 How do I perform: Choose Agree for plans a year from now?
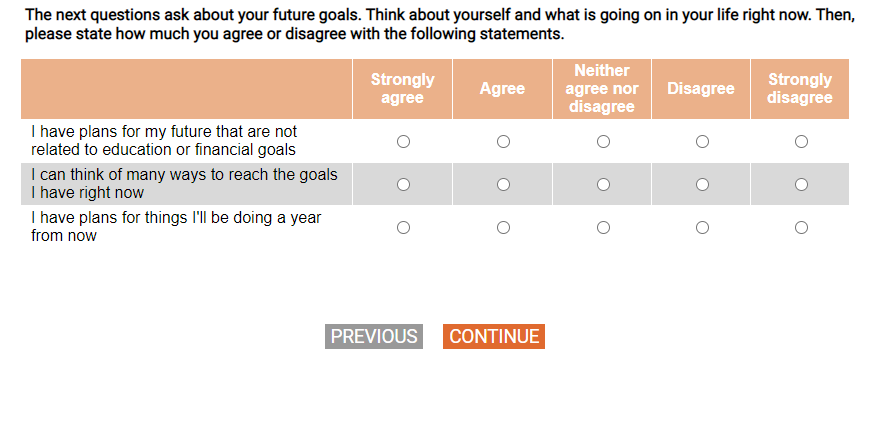click(503, 227)
